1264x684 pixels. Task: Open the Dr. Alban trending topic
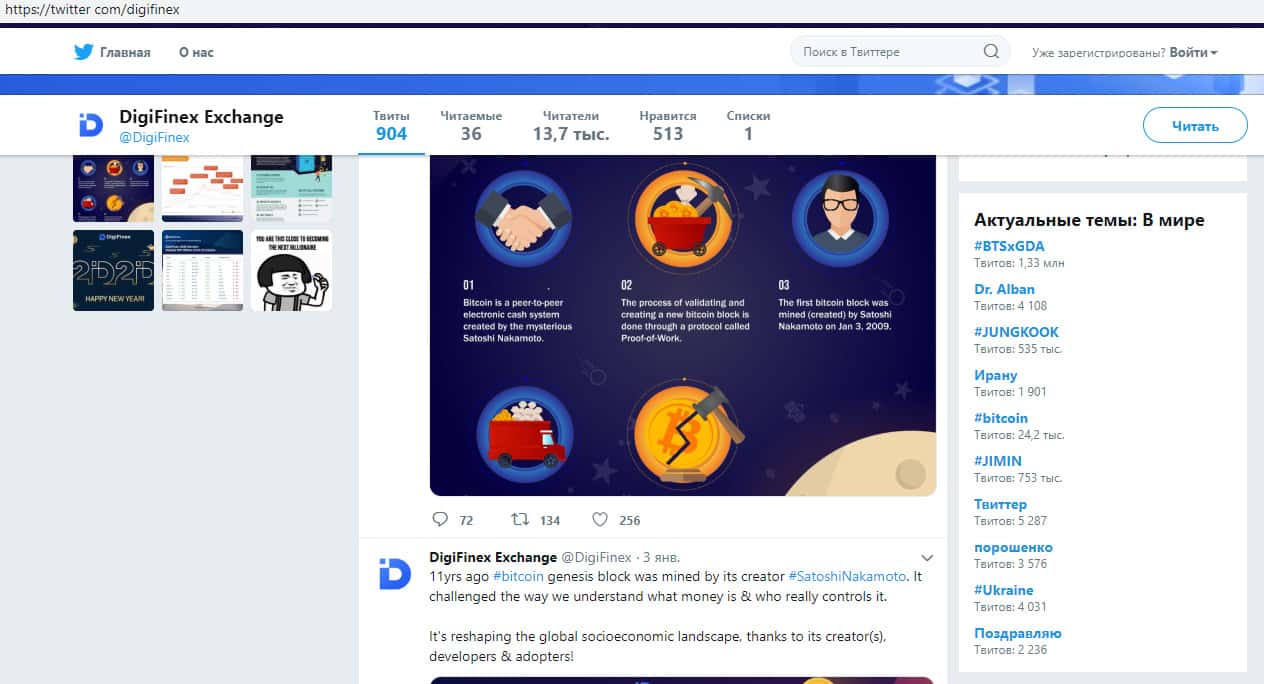[x=1004, y=289]
